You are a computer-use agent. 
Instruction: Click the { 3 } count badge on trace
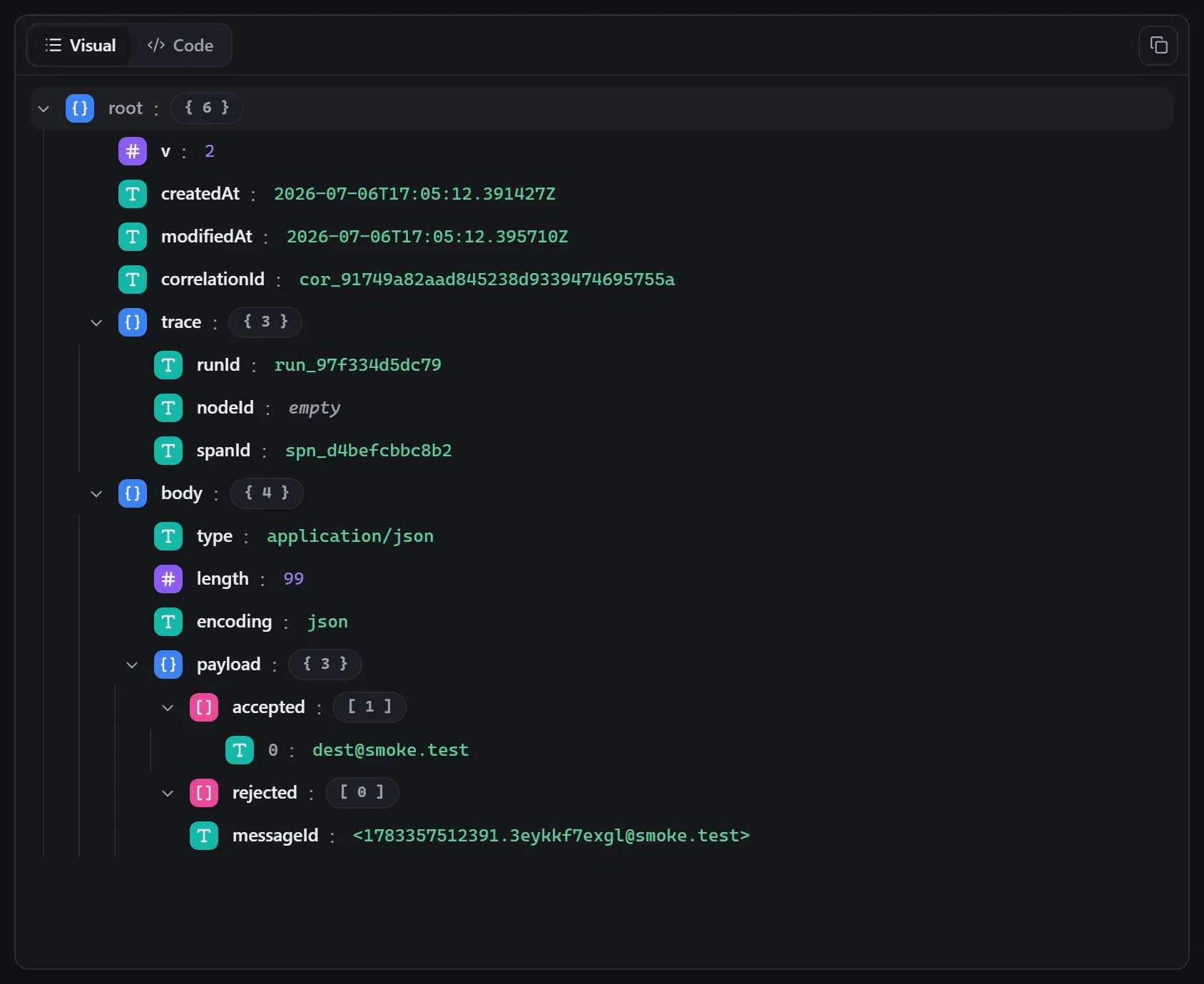(x=265, y=322)
